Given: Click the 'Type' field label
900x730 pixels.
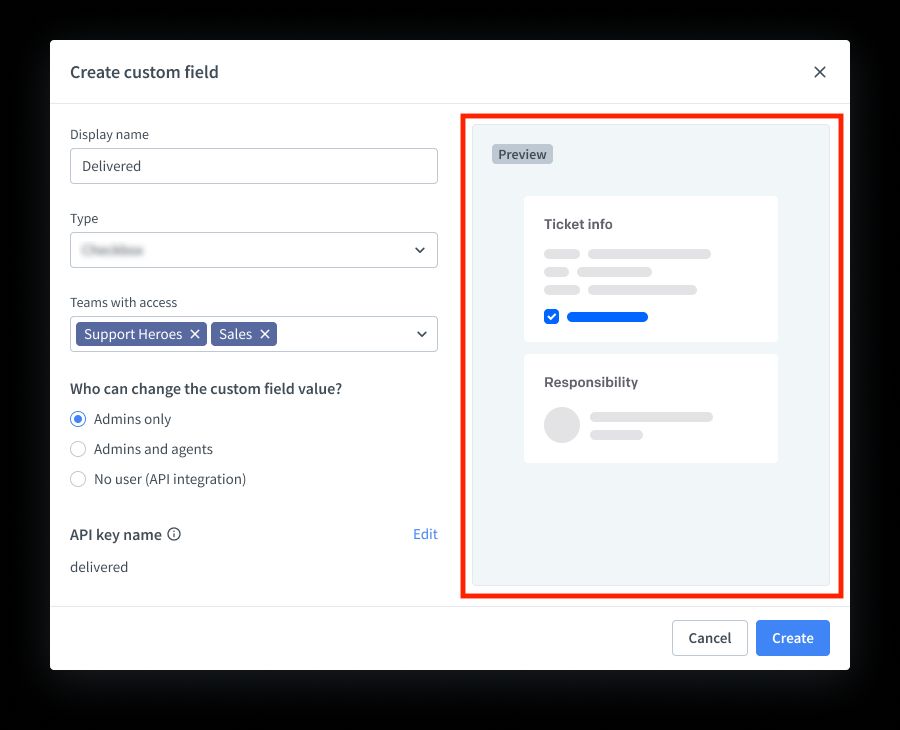Looking at the screenshot, I should [x=84, y=219].
